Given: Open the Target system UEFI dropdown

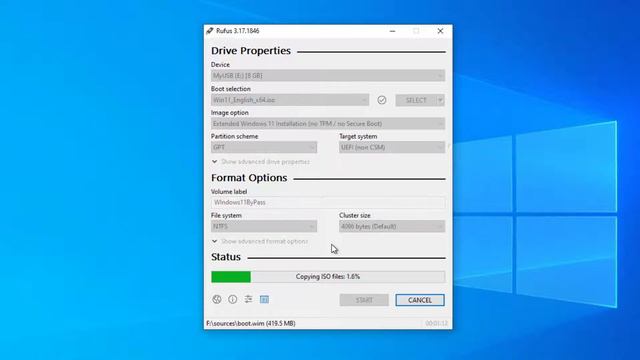Looking at the screenshot, I should [x=392, y=147].
